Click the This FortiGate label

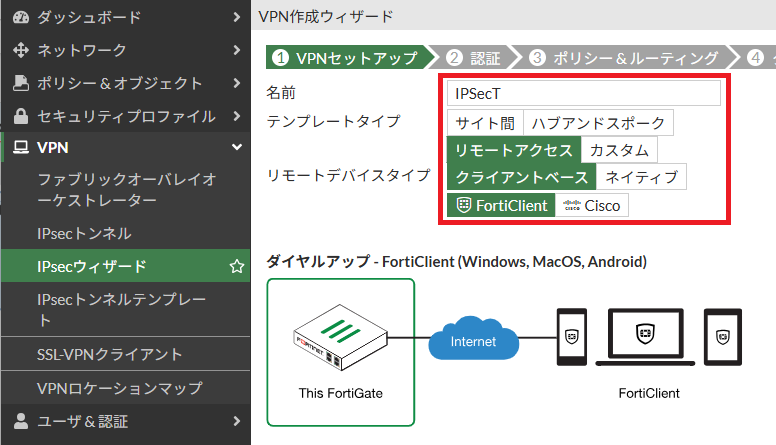[x=340, y=393]
